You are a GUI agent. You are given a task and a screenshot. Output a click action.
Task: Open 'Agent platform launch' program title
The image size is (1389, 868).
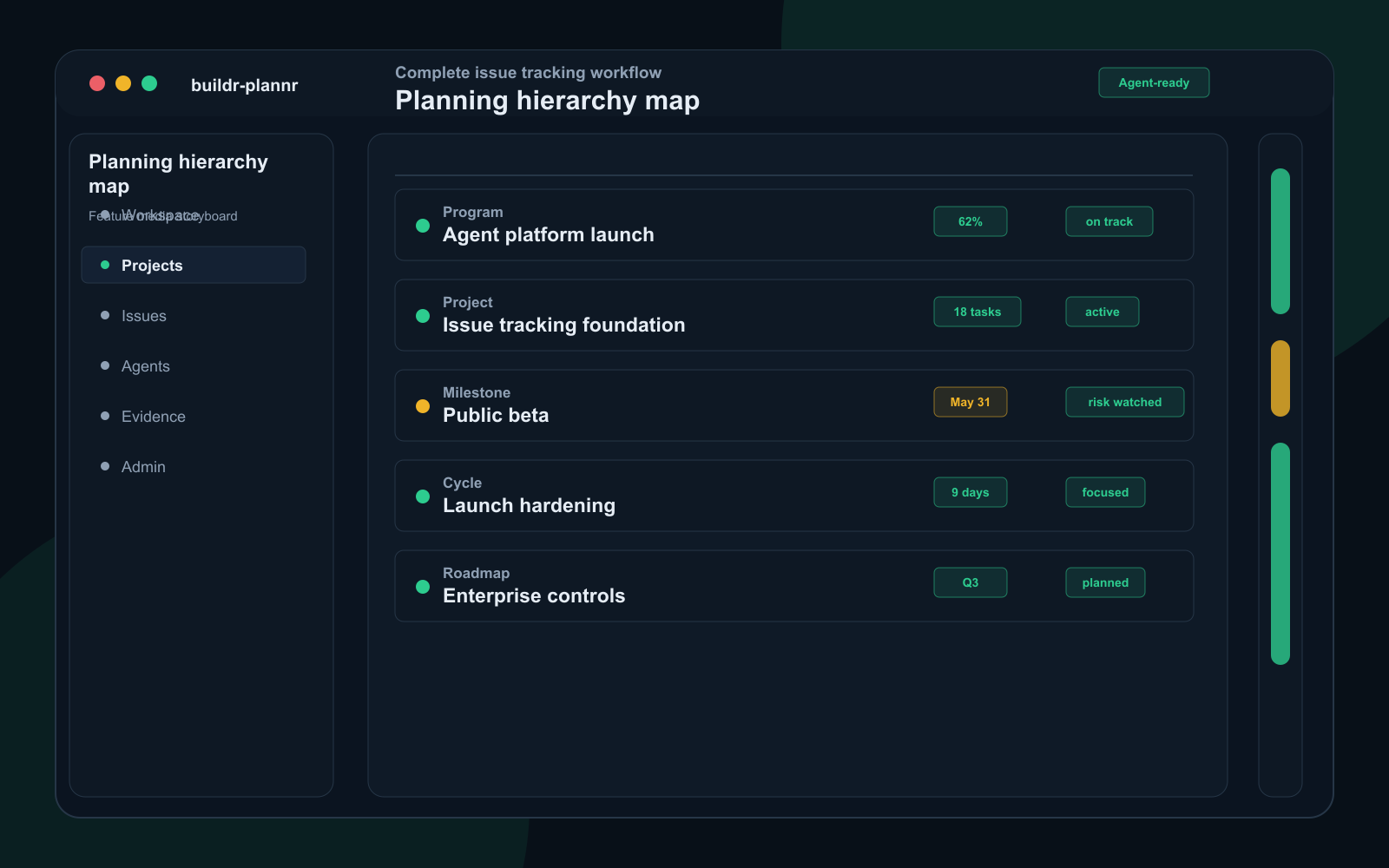(549, 234)
